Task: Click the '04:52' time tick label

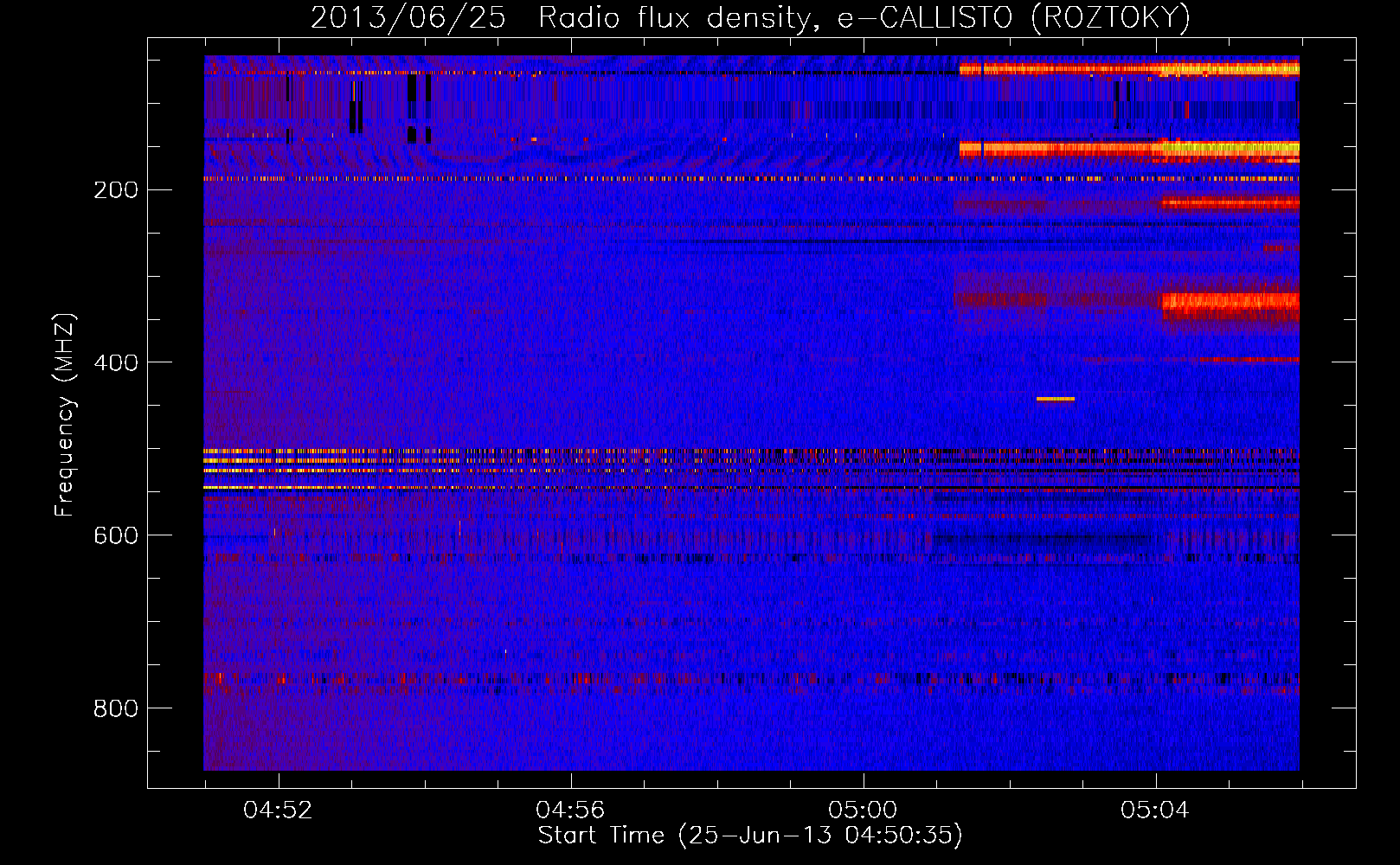Action: click(278, 811)
